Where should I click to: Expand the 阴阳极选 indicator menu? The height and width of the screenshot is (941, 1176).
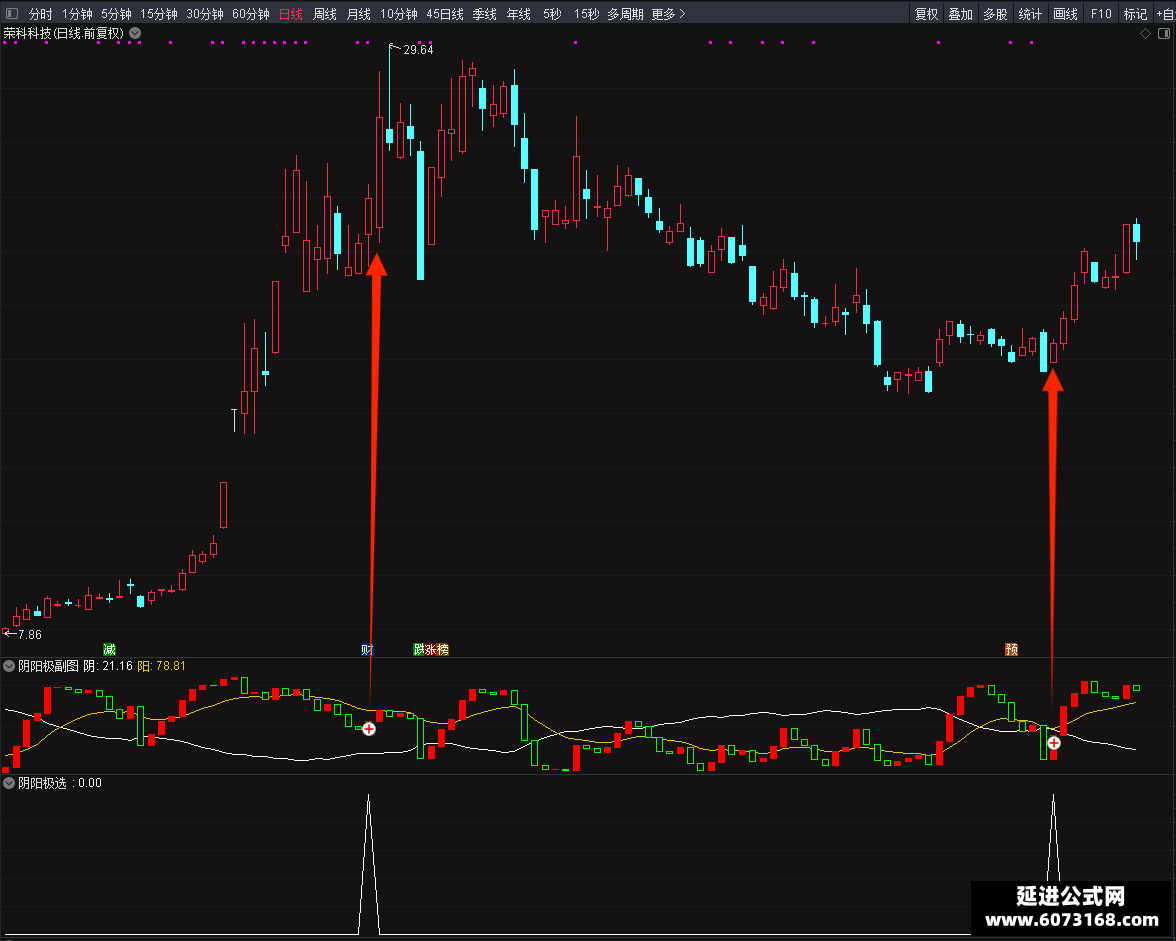coord(9,783)
